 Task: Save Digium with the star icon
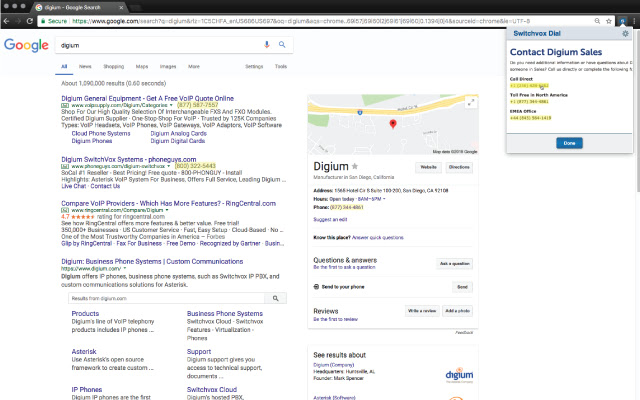tap(355, 166)
